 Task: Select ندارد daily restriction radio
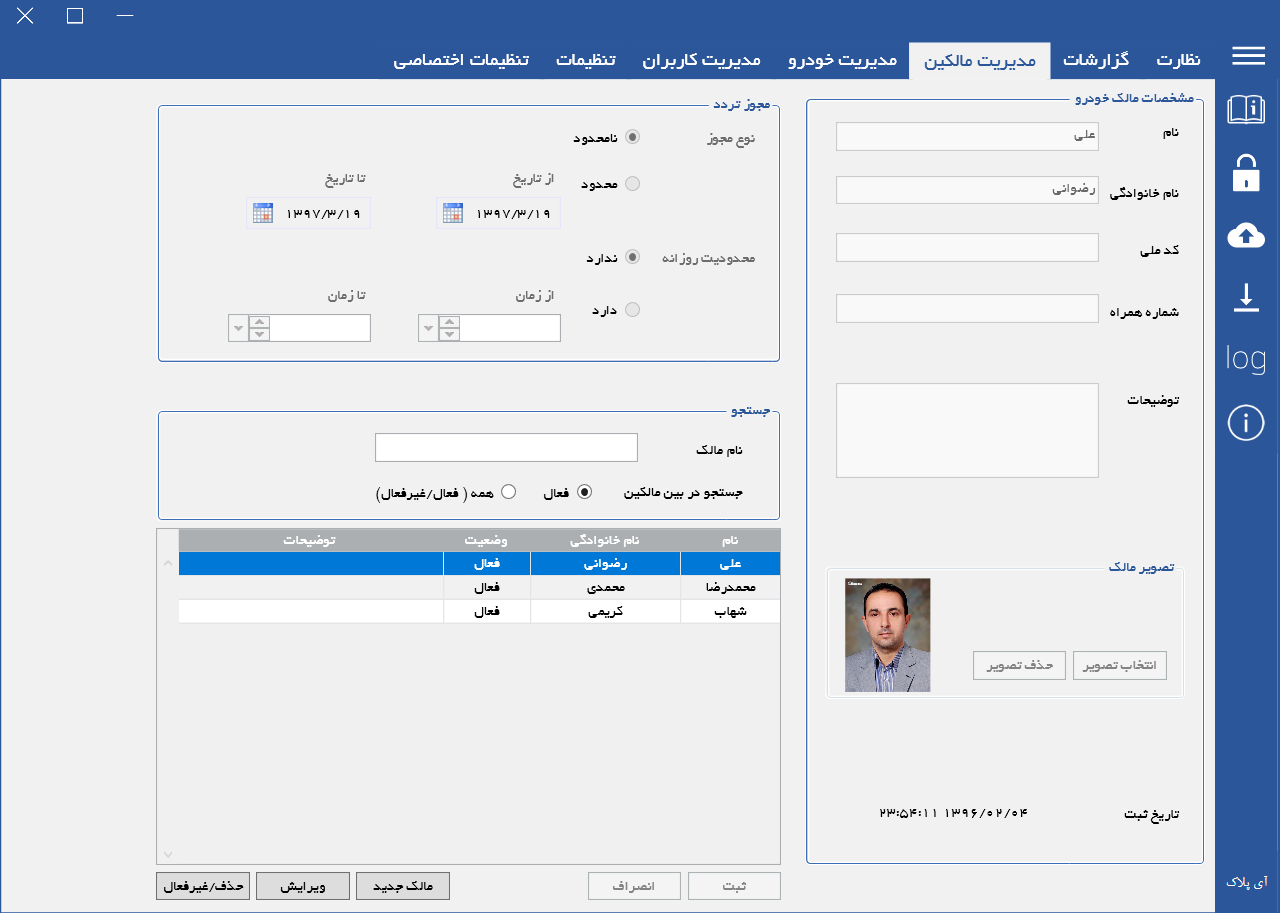[632, 258]
